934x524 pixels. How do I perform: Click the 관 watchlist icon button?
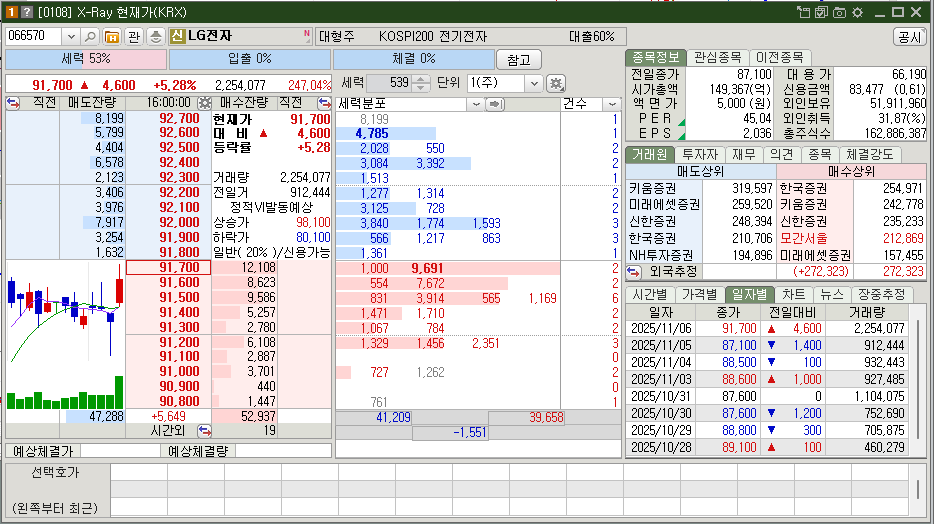point(134,36)
